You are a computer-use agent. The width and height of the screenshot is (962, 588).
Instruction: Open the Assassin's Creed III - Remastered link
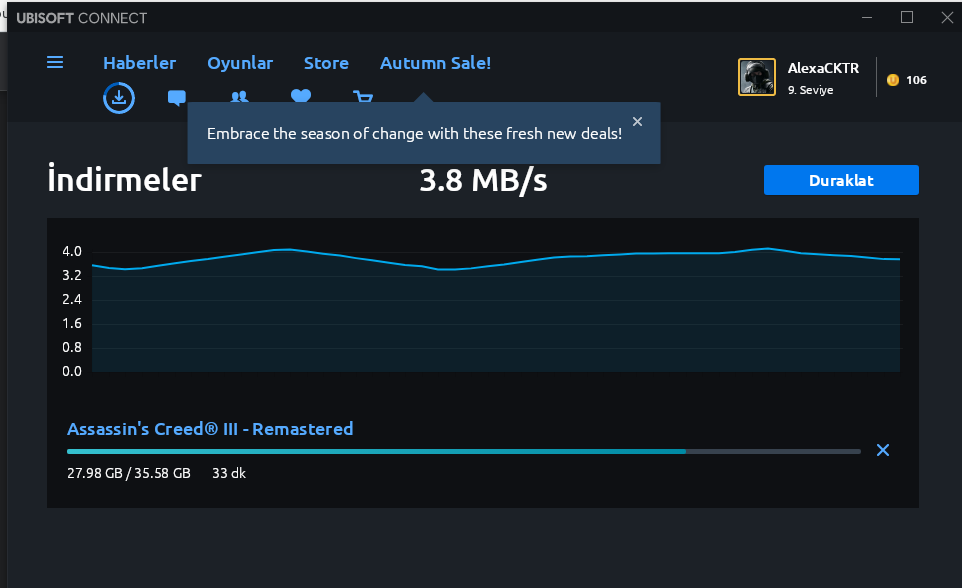(x=210, y=429)
